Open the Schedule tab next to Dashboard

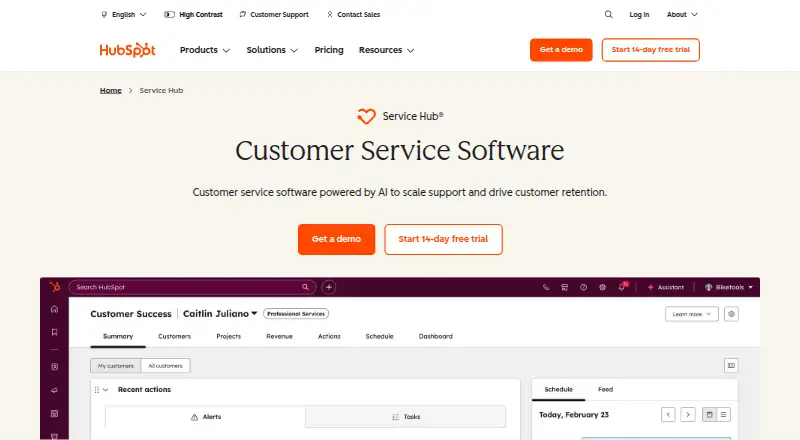pyautogui.click(x=380, y=336)
